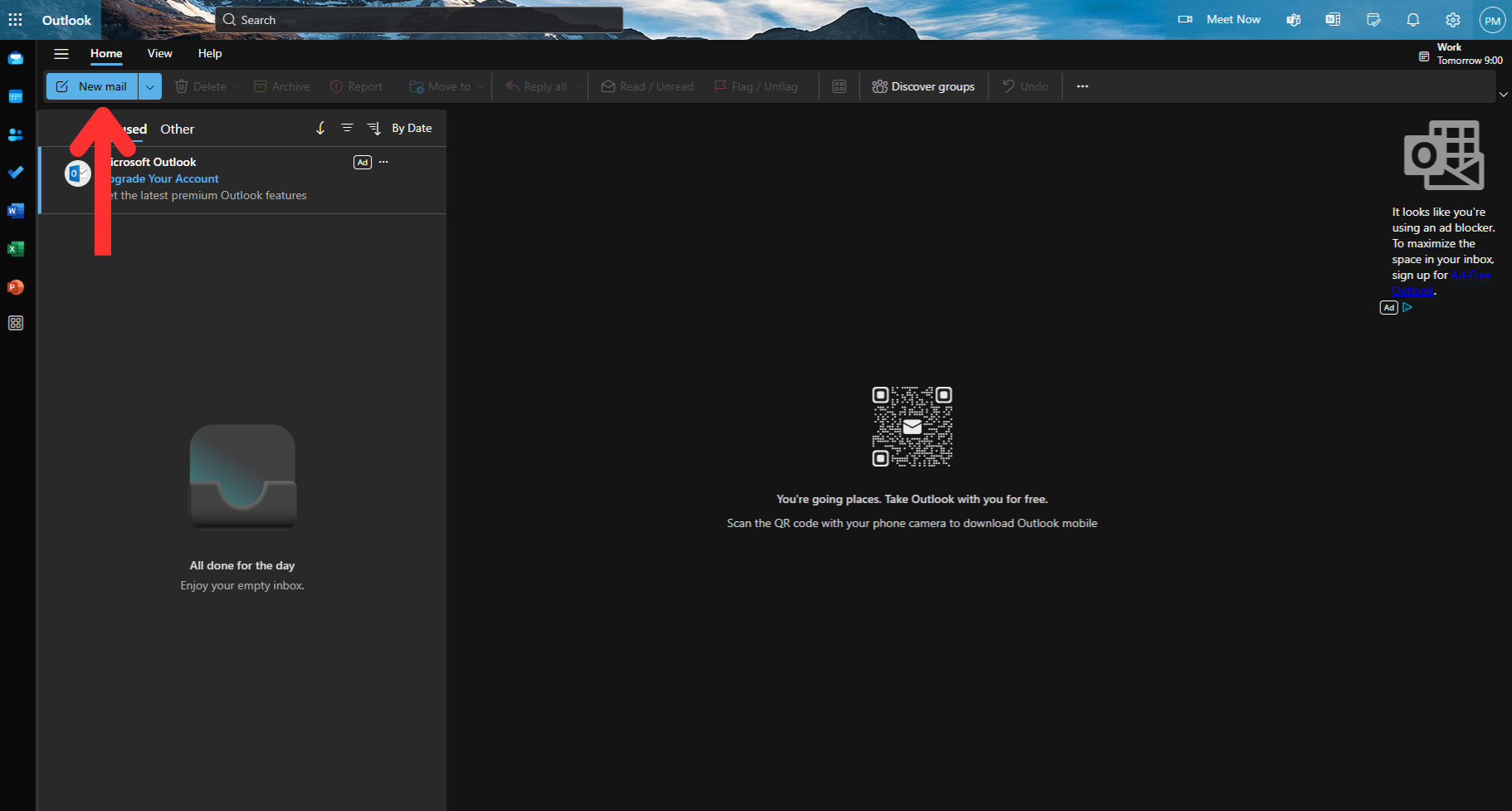The width and height of the screenshot is (1512, 811).
Task: Open the By Date sort dropdown
Action: point(401,128)
